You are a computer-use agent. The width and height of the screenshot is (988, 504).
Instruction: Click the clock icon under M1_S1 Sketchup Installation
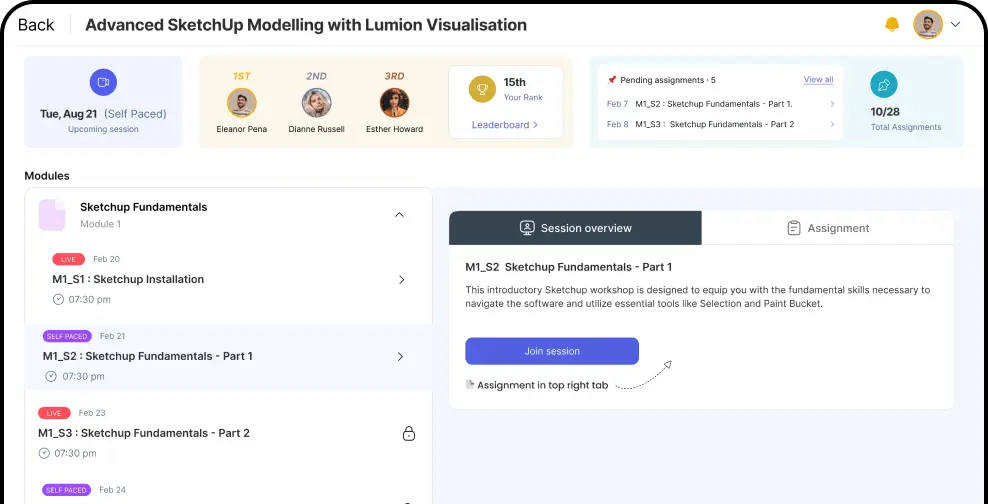click(58, 299)
